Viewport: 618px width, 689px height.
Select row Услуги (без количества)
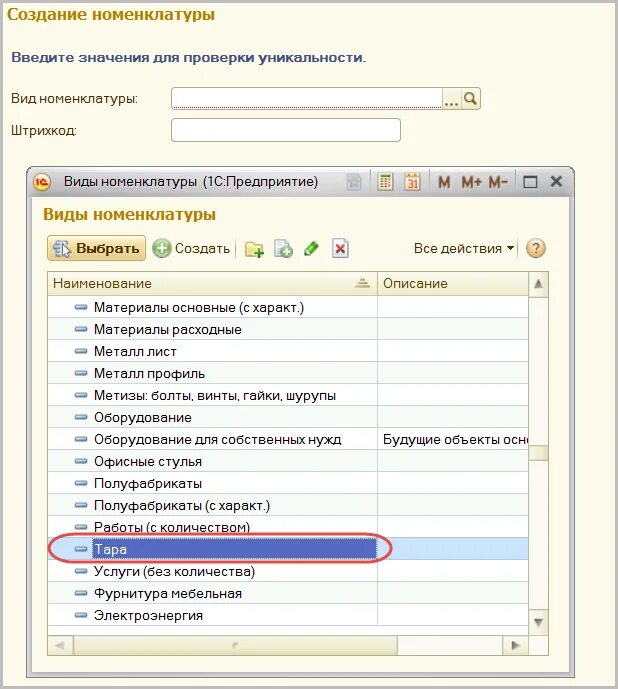pos(287,571)
